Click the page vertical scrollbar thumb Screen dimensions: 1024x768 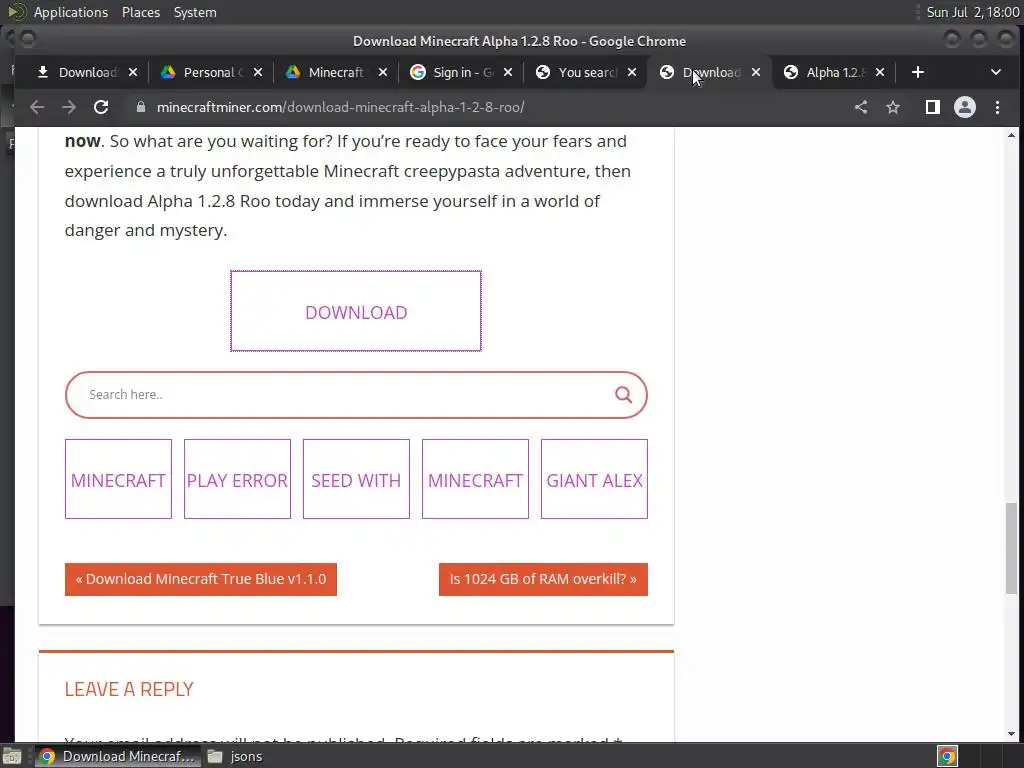pos(1011,548)
